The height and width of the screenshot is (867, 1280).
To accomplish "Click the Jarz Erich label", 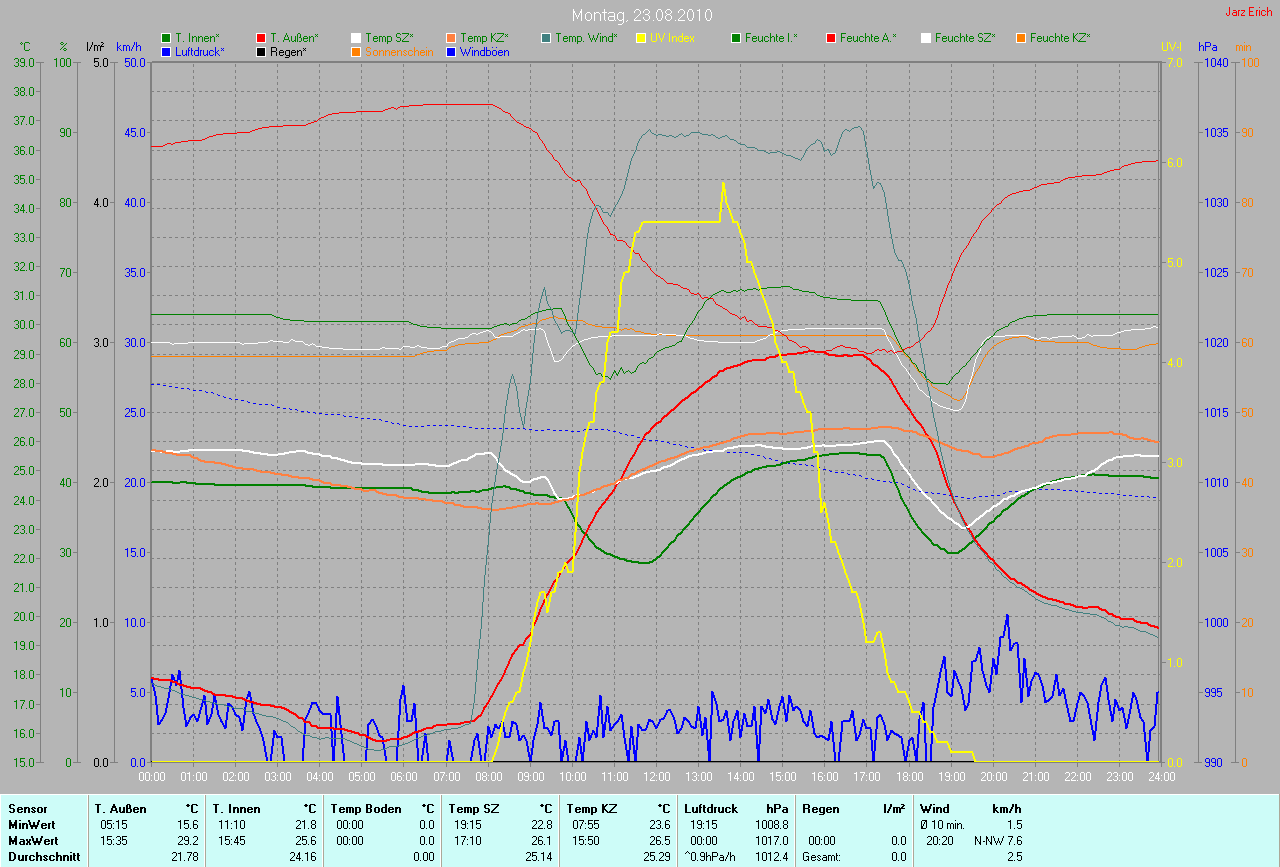I will [x=1248, y=12].
